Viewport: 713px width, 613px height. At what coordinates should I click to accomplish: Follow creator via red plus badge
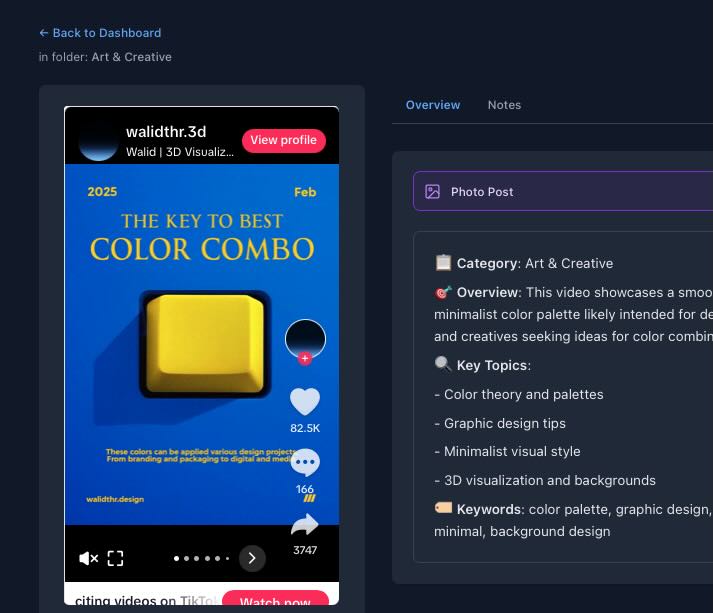tap(305, 358)
